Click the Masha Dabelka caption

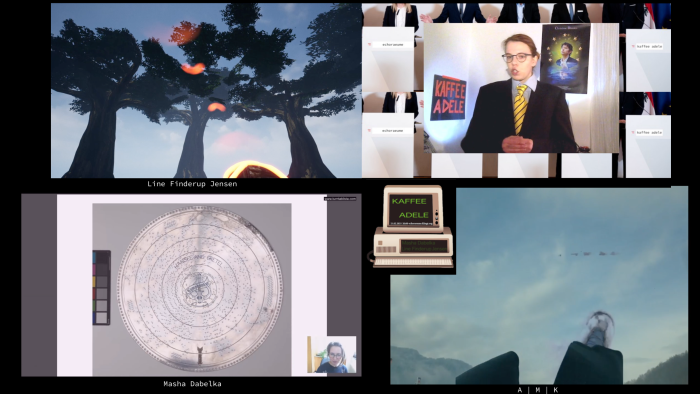click(x=192, y=384)
